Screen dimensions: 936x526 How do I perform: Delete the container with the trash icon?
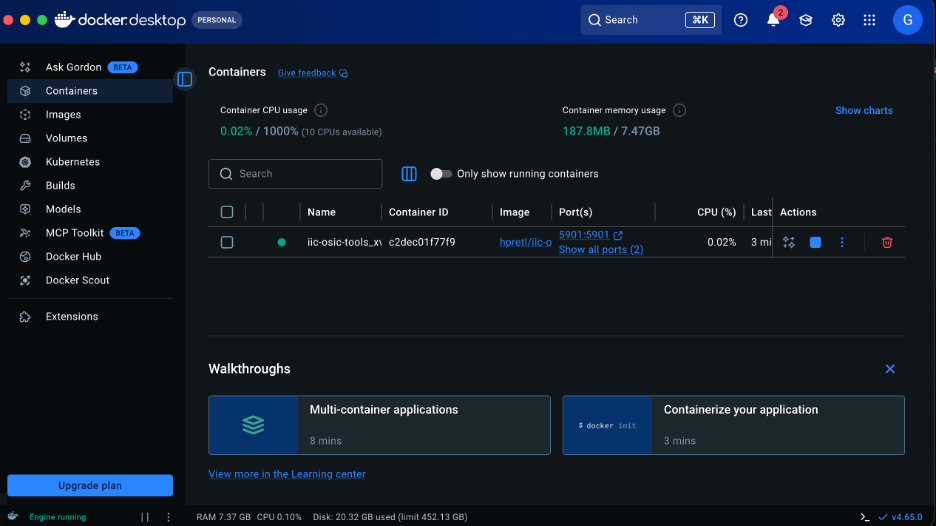[x=887, y=242]
